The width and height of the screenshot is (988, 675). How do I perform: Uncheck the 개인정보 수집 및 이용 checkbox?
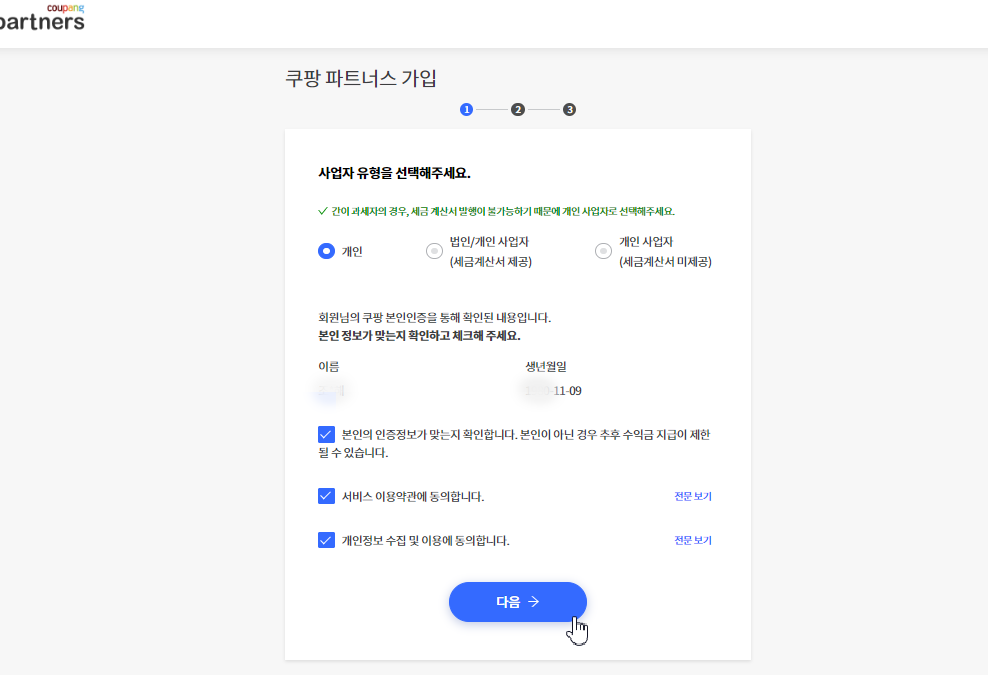point(326,539)
